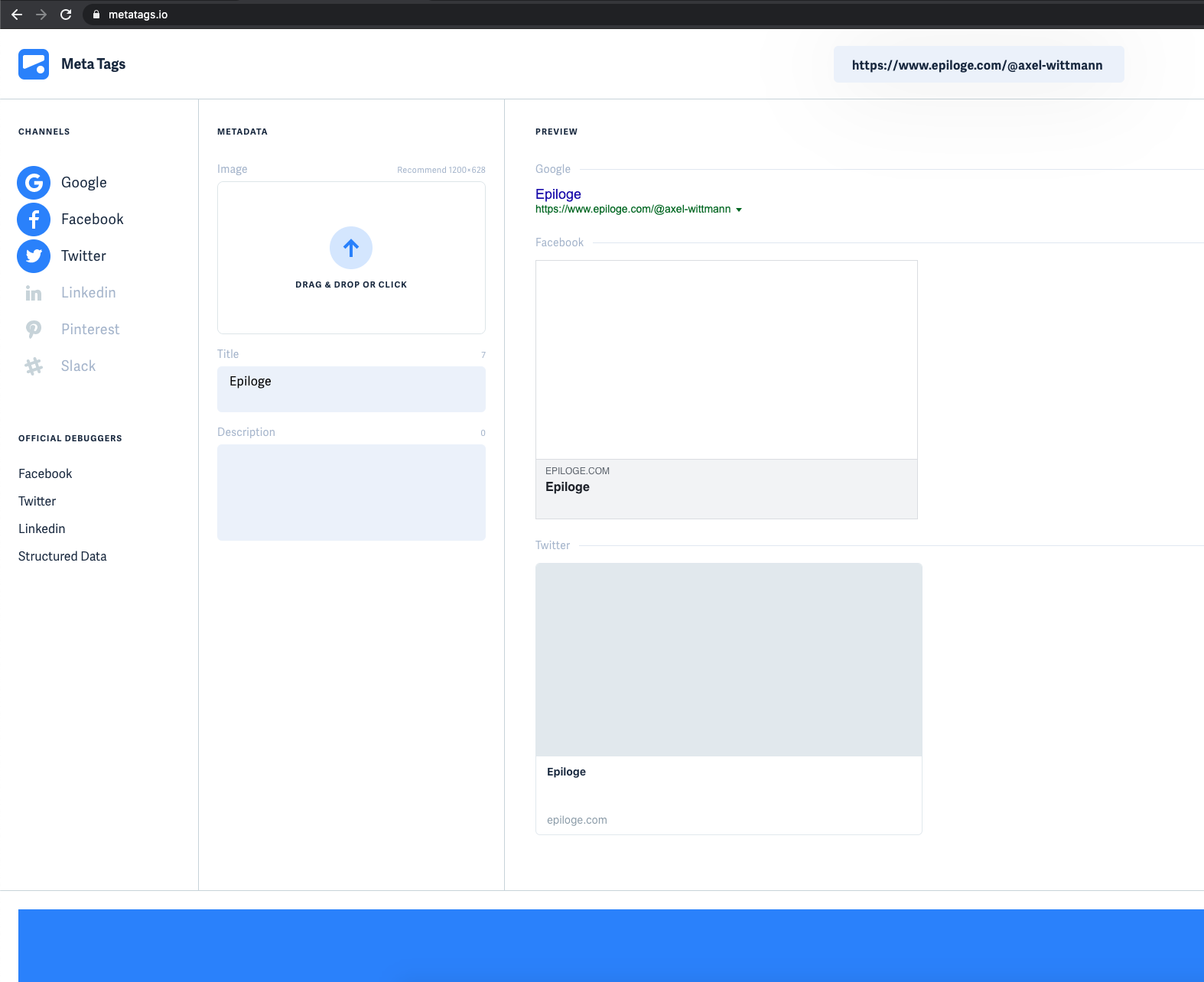The image size is (1204, 982).
Task: Enable the Linkedin channel icon
Action: pos(34,293)
